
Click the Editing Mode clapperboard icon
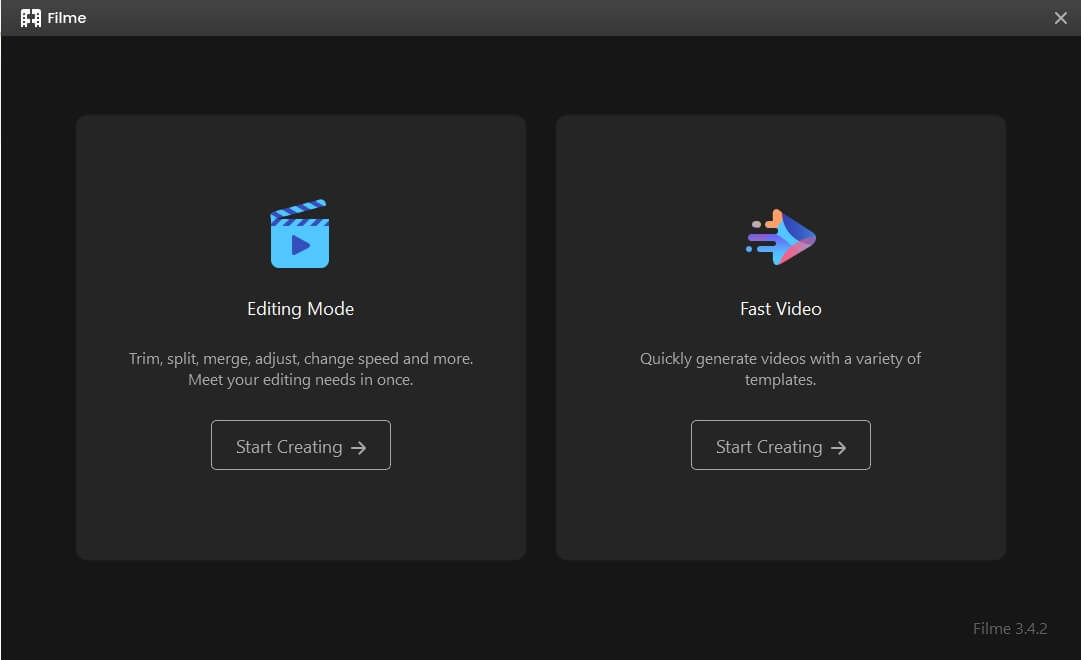(300, 234)
